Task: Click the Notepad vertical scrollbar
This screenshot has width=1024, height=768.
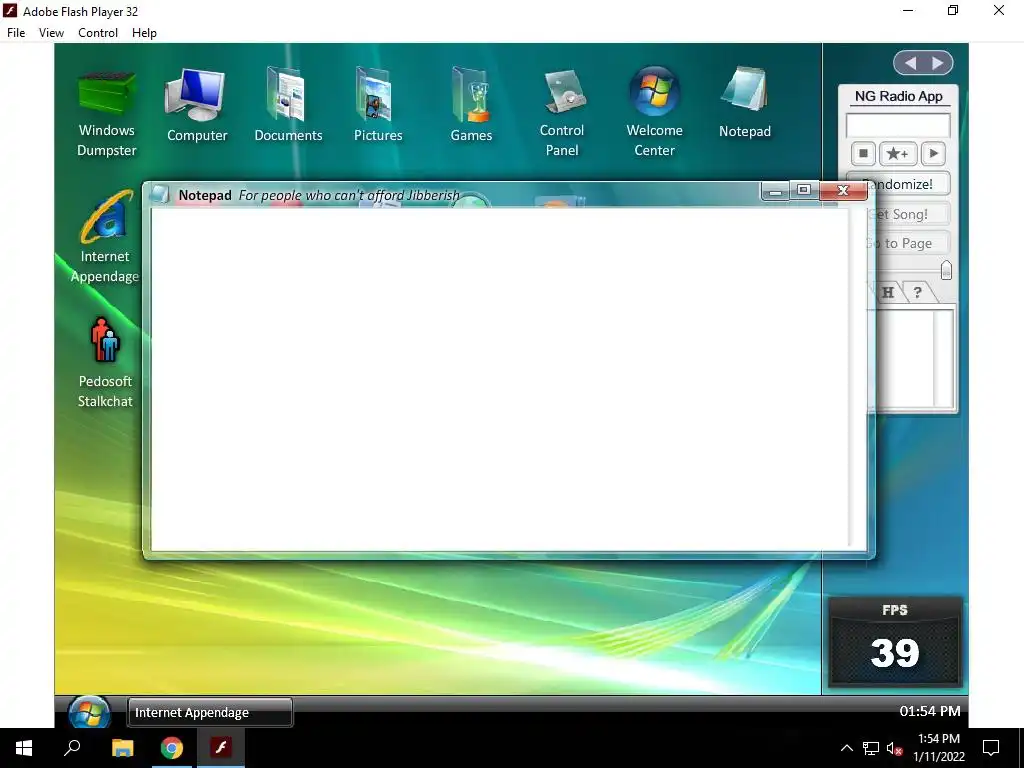Action: pos(857,380)
